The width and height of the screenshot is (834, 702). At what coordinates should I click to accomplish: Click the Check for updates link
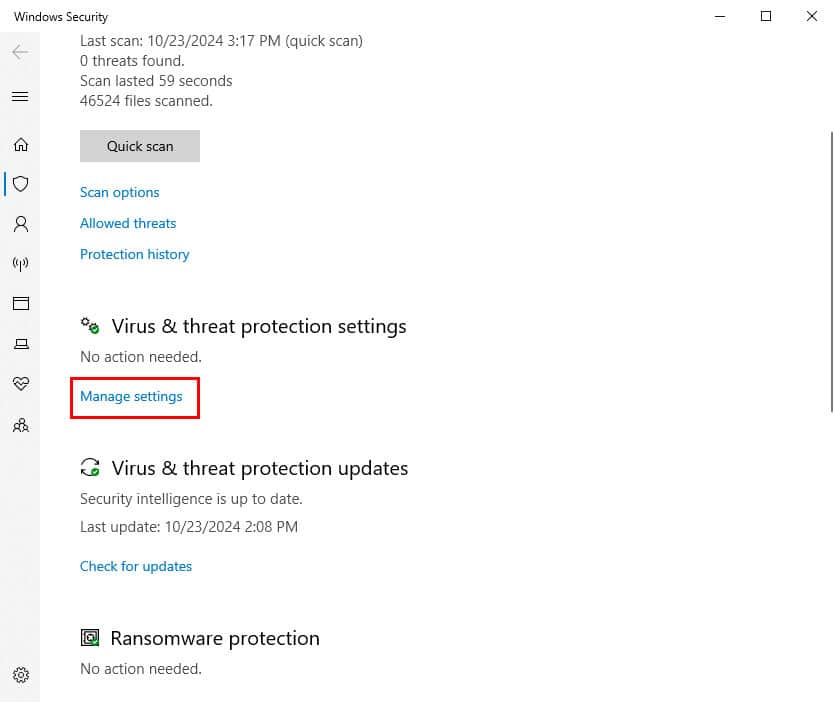[136, 566]
